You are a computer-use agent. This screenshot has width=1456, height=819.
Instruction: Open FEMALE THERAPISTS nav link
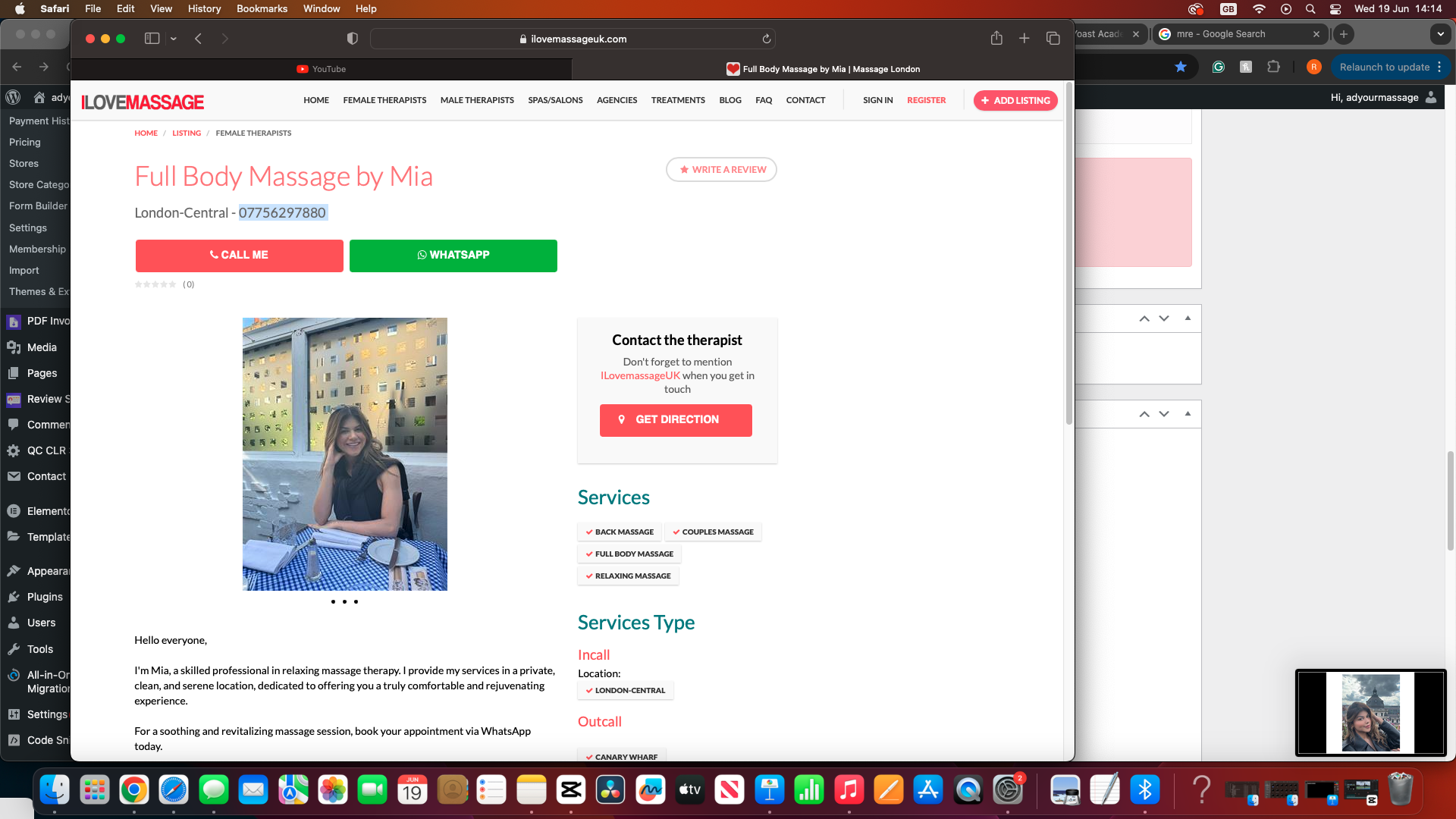click(x=384, y=100)
